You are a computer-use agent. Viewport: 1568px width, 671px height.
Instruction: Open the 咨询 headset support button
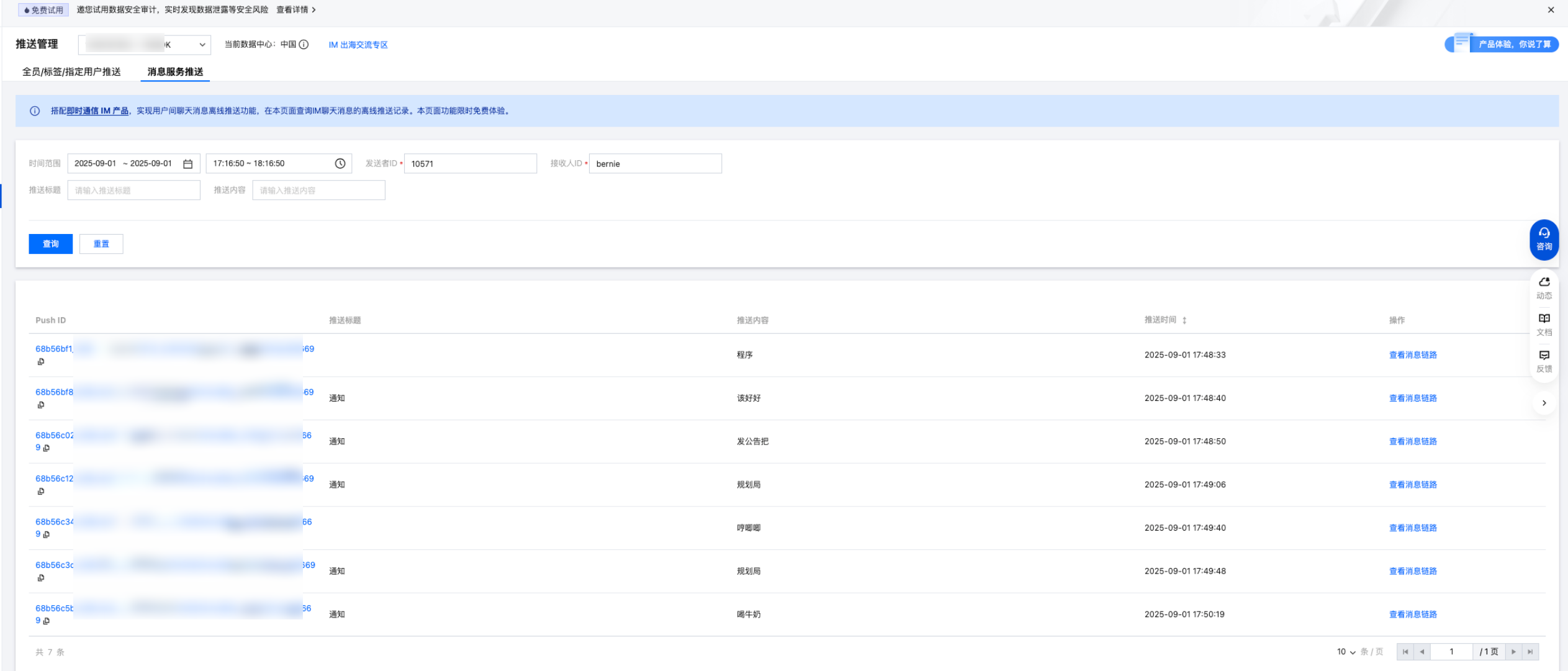tap(1543, 239)
